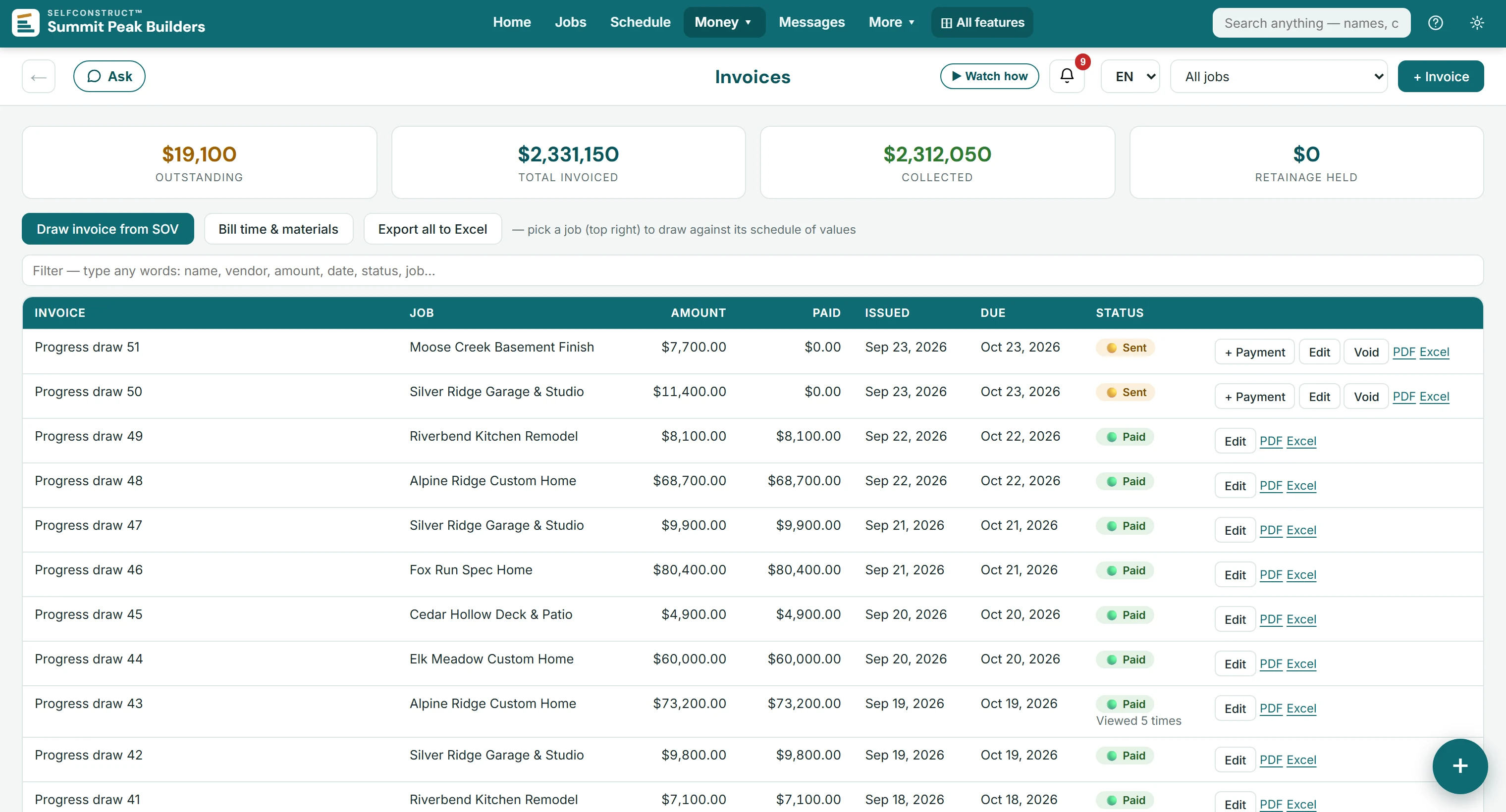
Task: Expand the More dropdown menu
Action: (891, 22)
